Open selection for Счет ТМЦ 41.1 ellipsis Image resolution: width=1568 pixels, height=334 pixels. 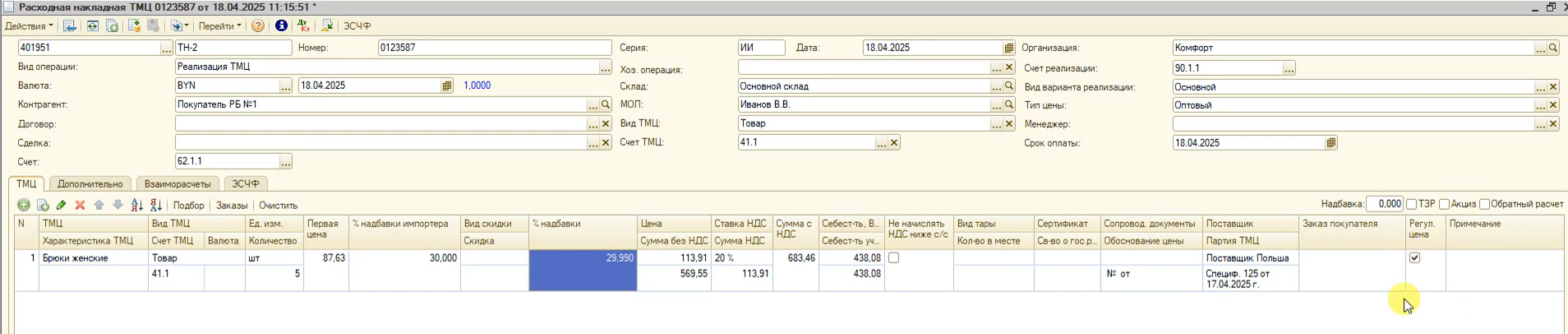881,142
